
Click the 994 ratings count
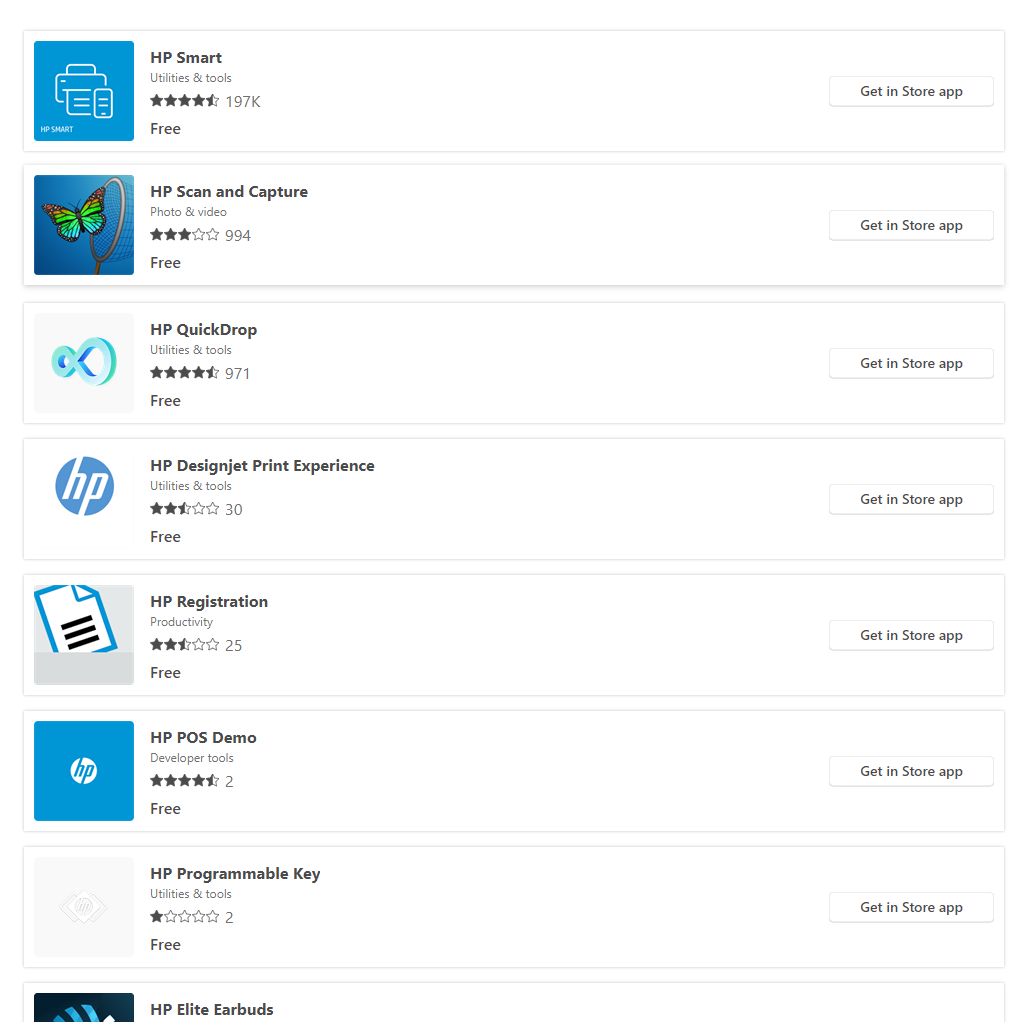(x=238, y=236)
